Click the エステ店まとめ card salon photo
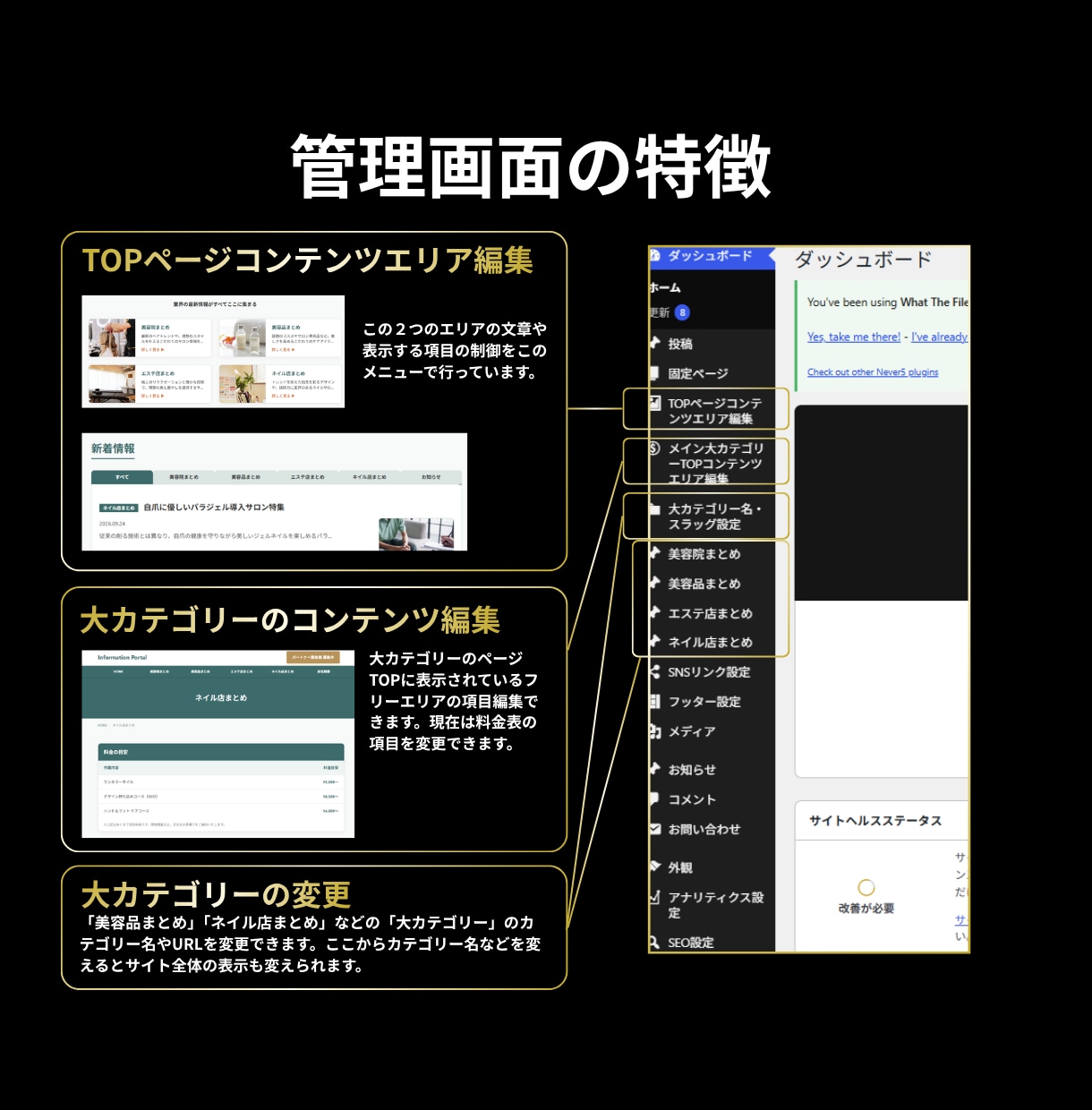Image resolution: width=1092 pixels, height=1110 pixels. [112, 384]
